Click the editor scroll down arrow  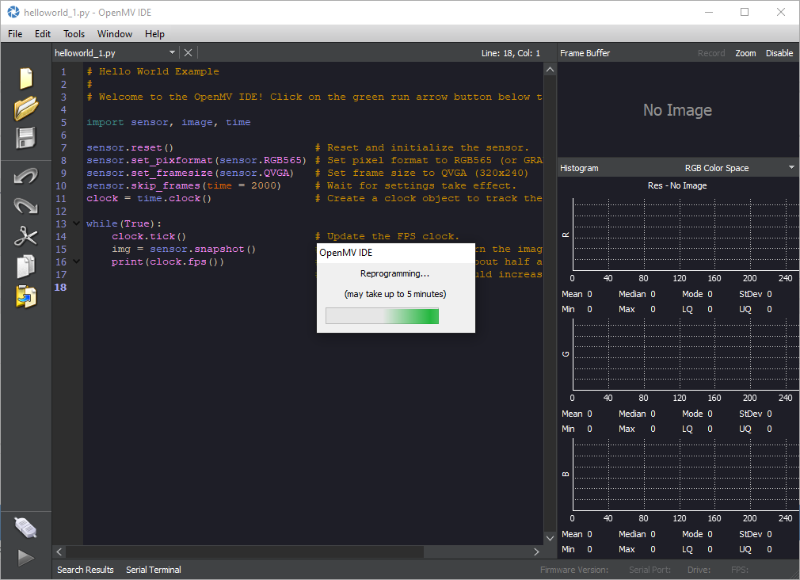tap(550, 538)
